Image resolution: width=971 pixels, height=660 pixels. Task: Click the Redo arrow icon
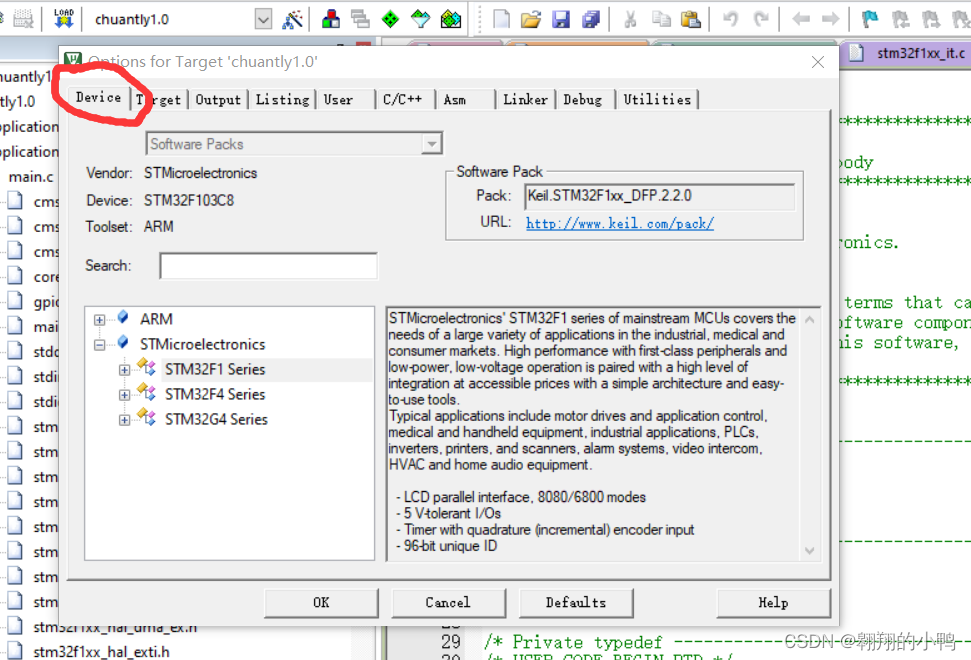click(760, 19)
